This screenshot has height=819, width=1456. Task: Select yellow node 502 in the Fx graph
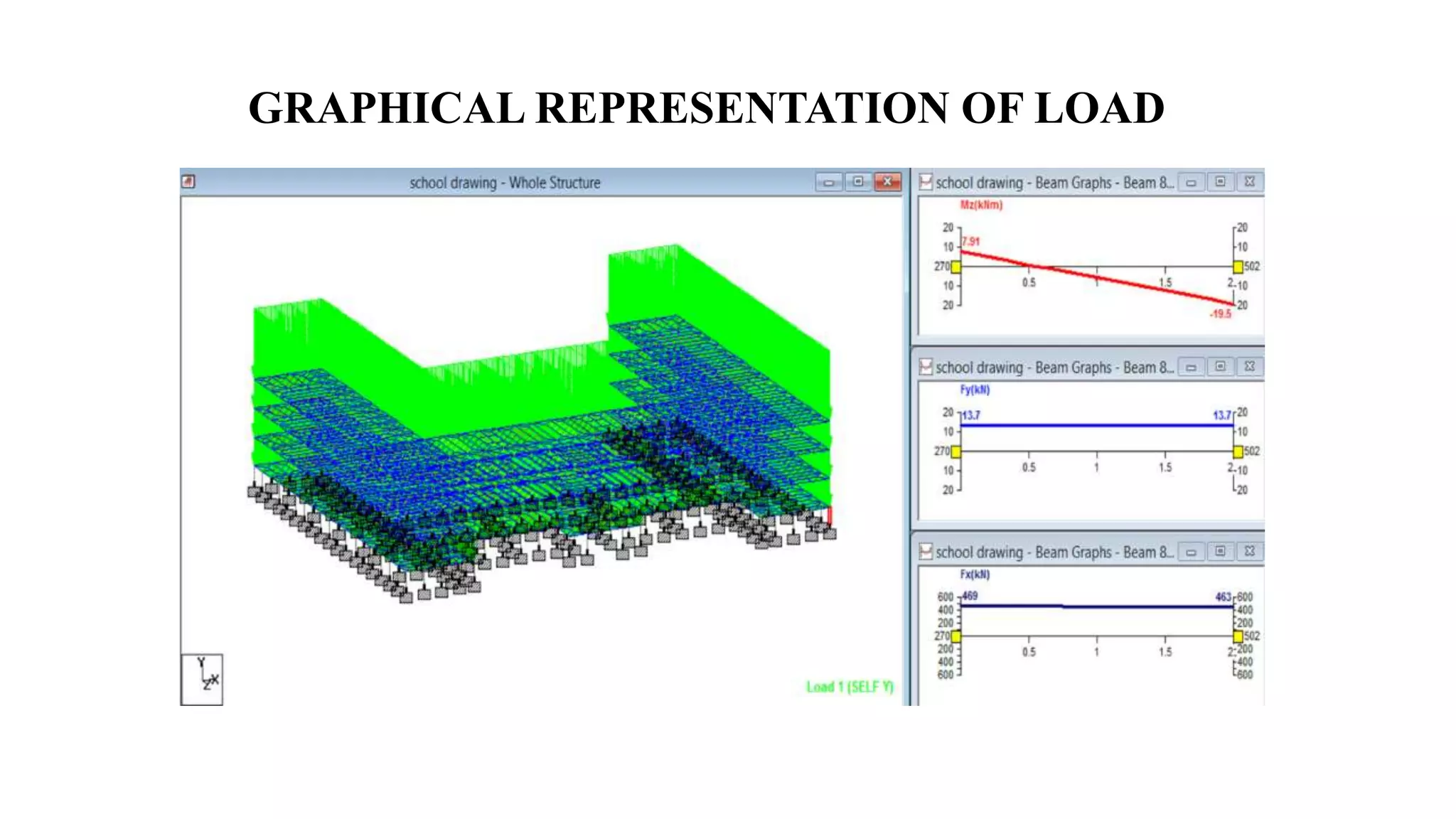(1238, 636)
